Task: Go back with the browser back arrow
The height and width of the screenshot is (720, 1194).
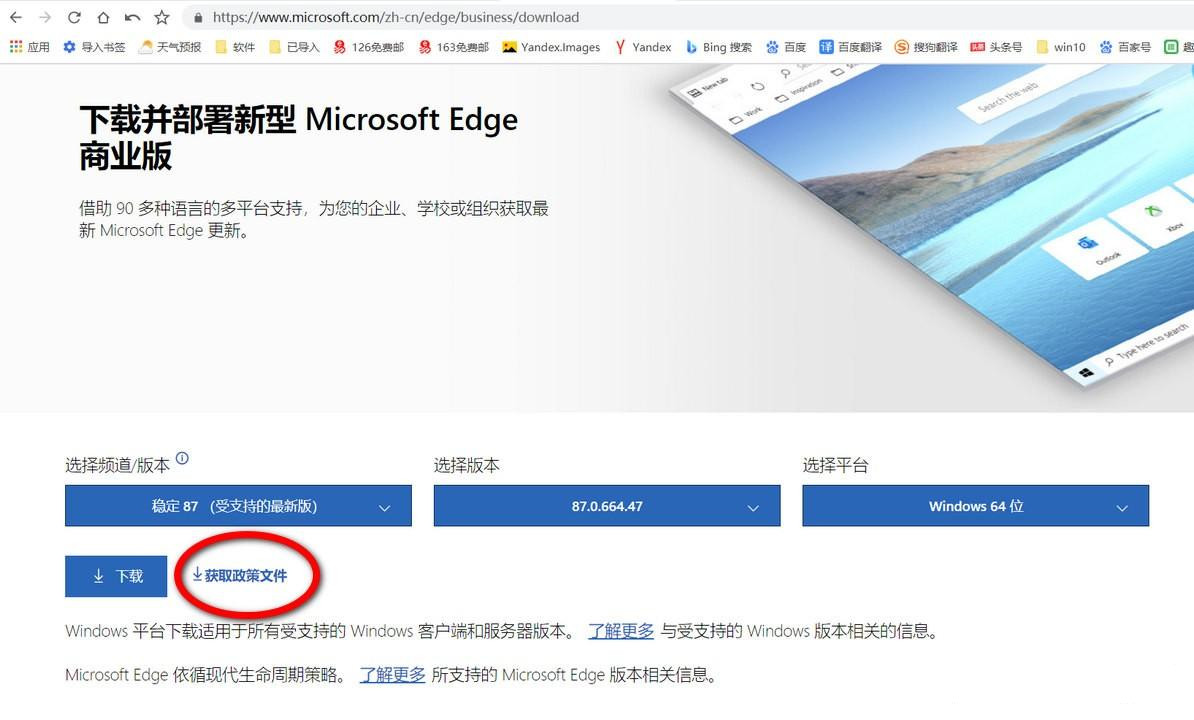Action: 15,17
